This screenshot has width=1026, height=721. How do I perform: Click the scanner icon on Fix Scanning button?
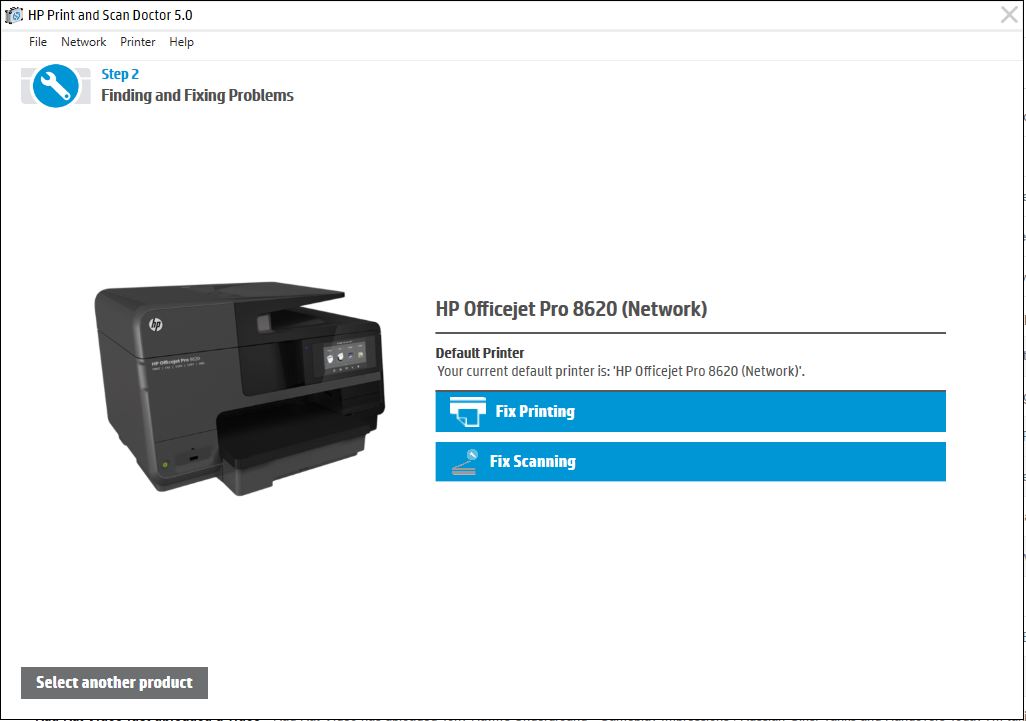coord(463,461)
